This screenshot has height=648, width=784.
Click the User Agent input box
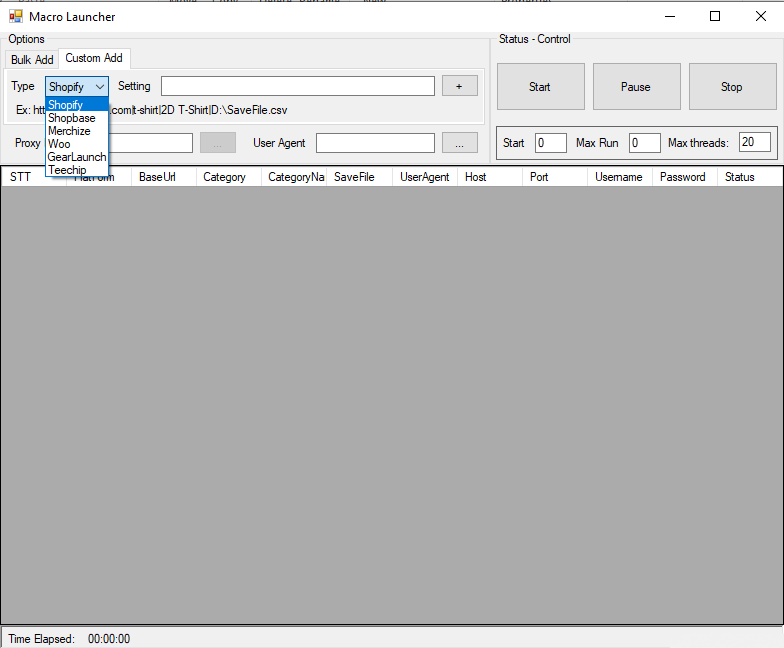(375, 143)
